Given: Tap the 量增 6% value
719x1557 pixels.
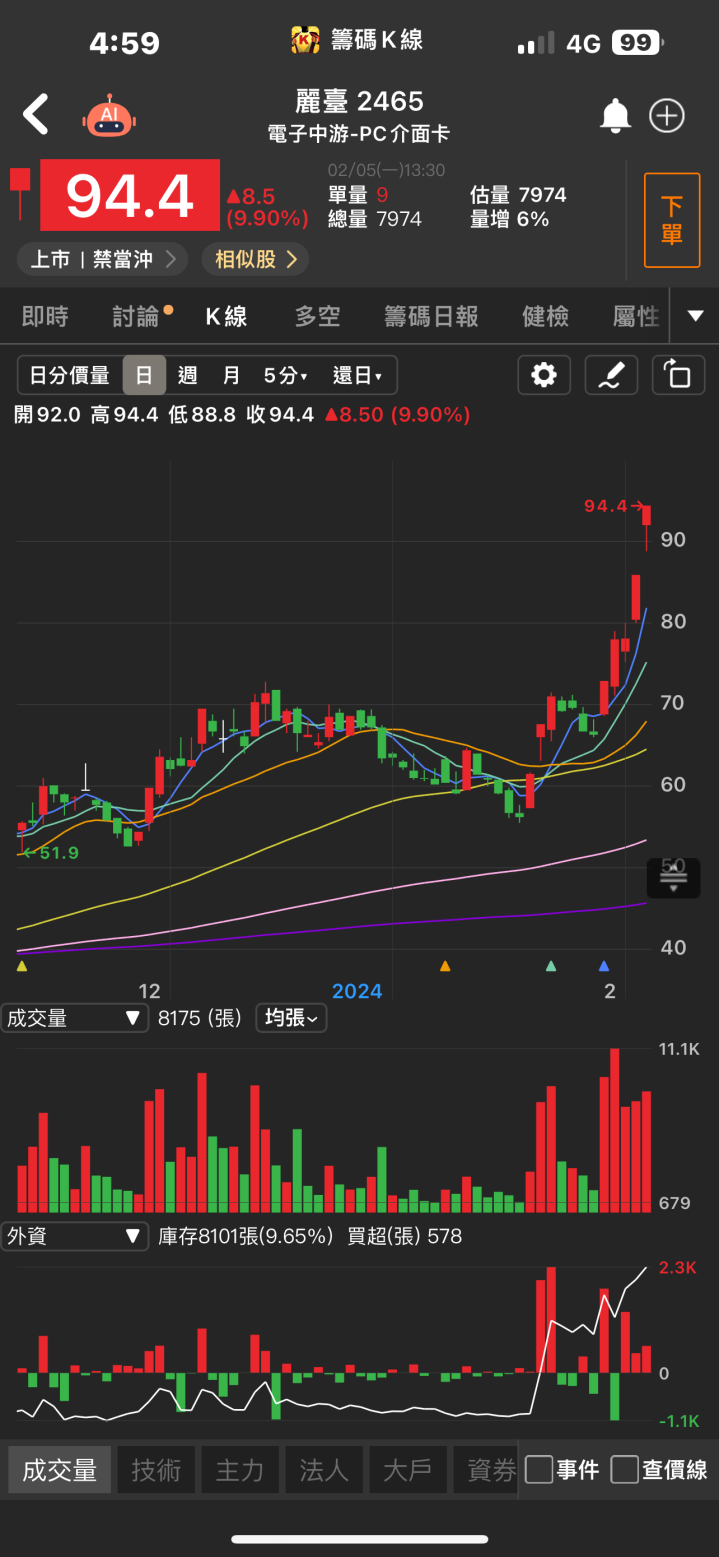Looking at the screenshot, I should [510, 219].
